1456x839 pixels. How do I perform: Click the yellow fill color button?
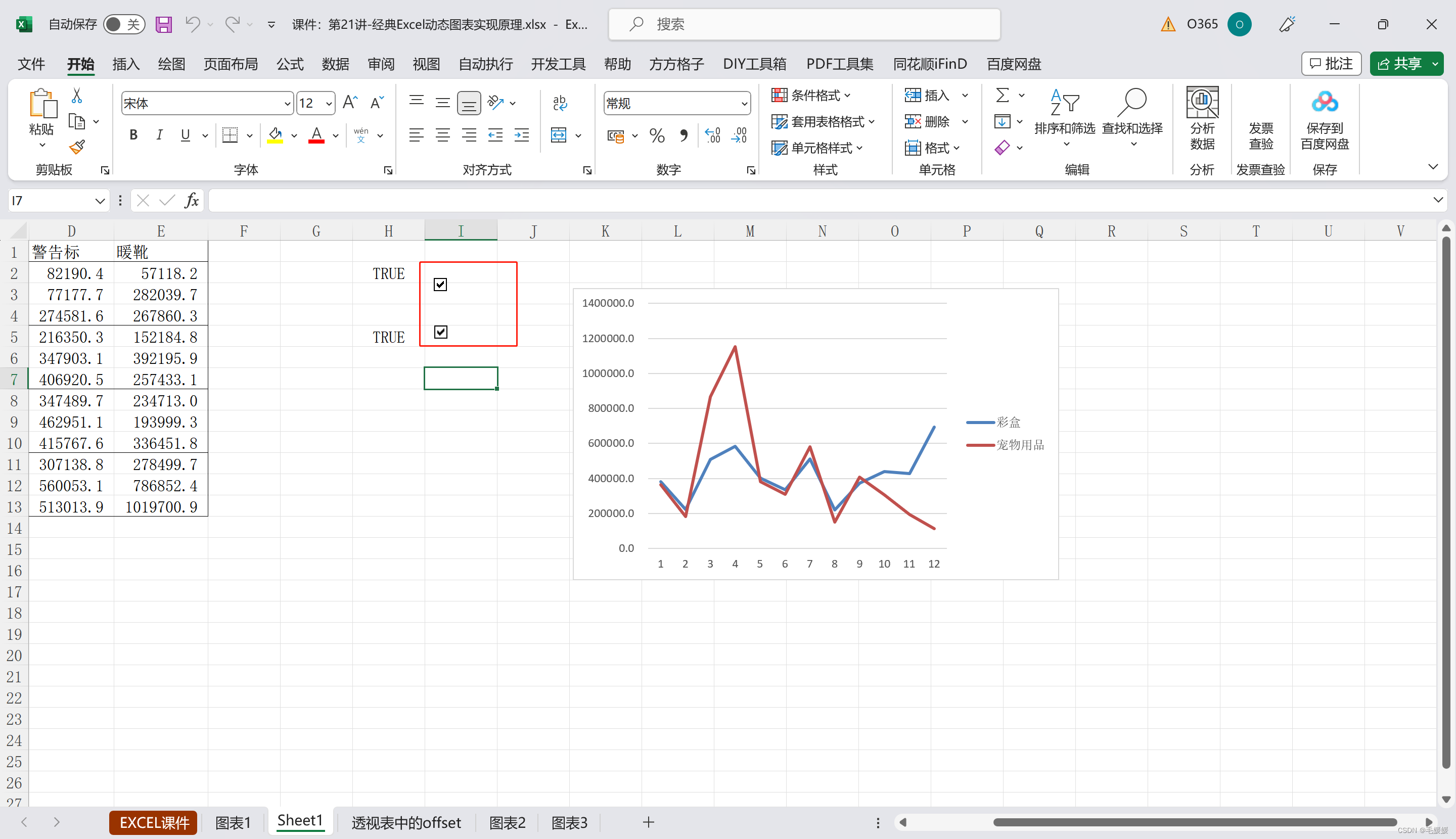[275, 135]
